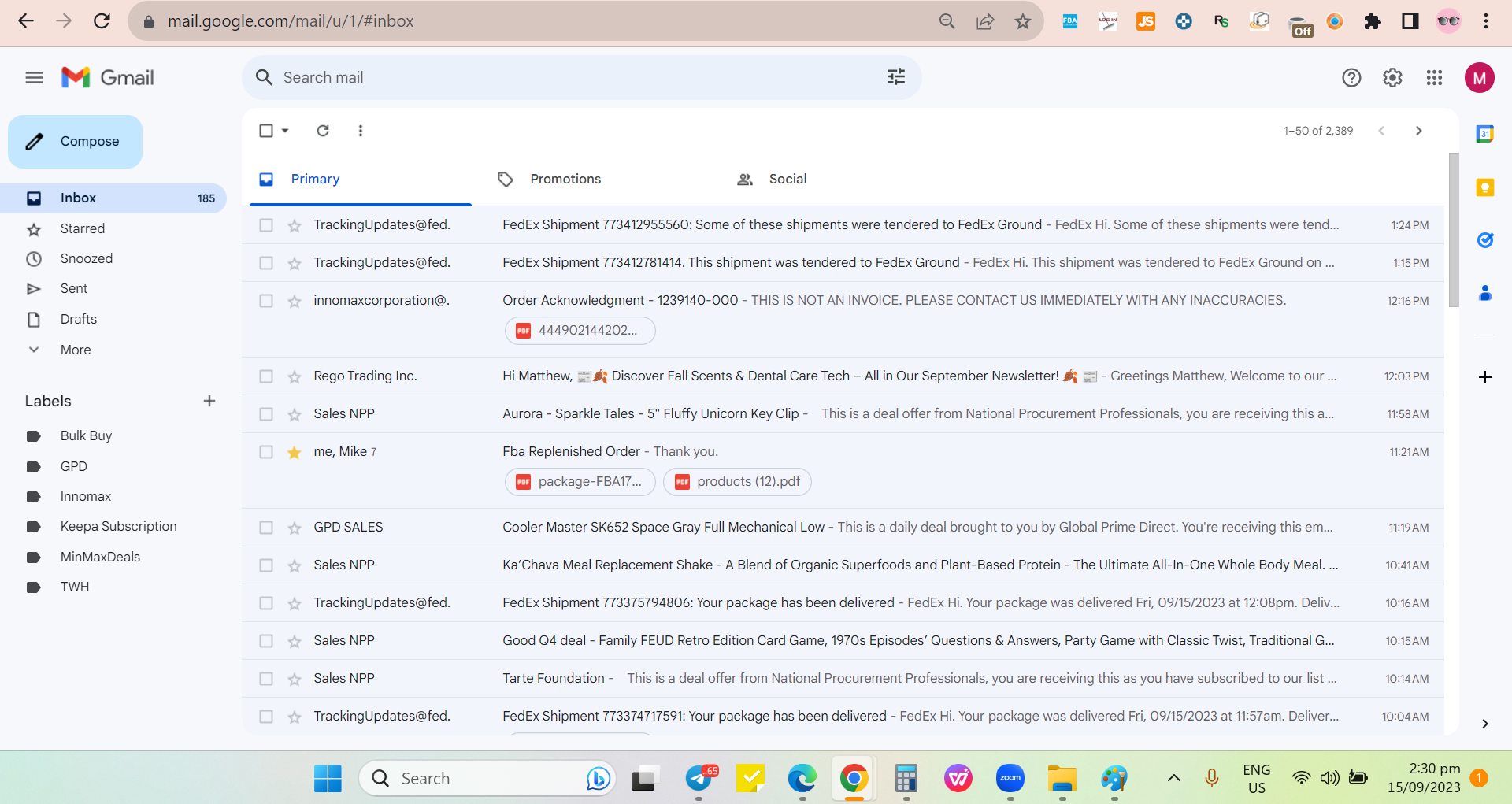Image resolution: width=1512 pixels, height=804 pixels.
Task: Open Zoom from the taskbar
Action: click(1010, 779)
